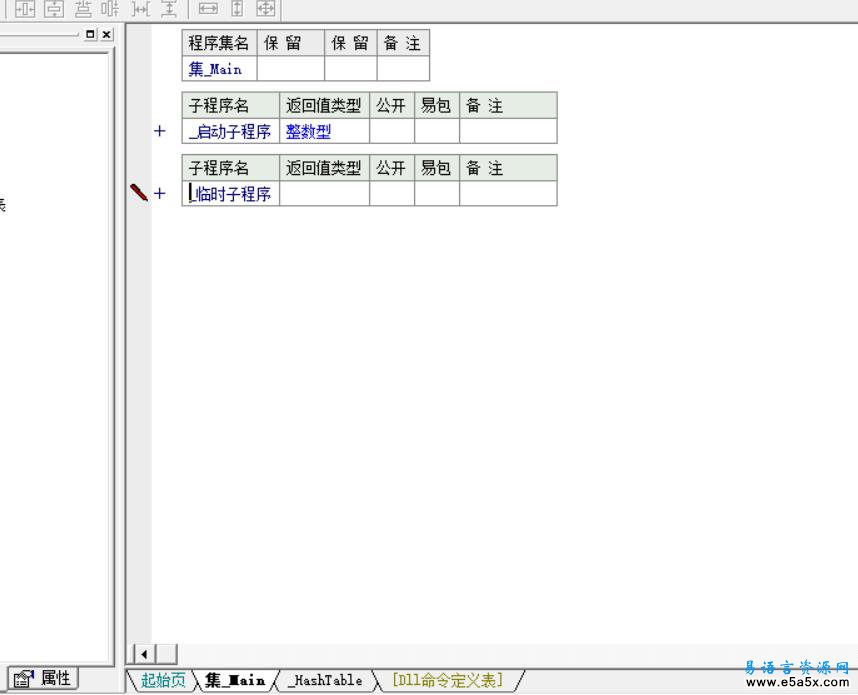Click 返回值类型 header above _启动子程序
The image size is (858, 695).
(324, 106)
